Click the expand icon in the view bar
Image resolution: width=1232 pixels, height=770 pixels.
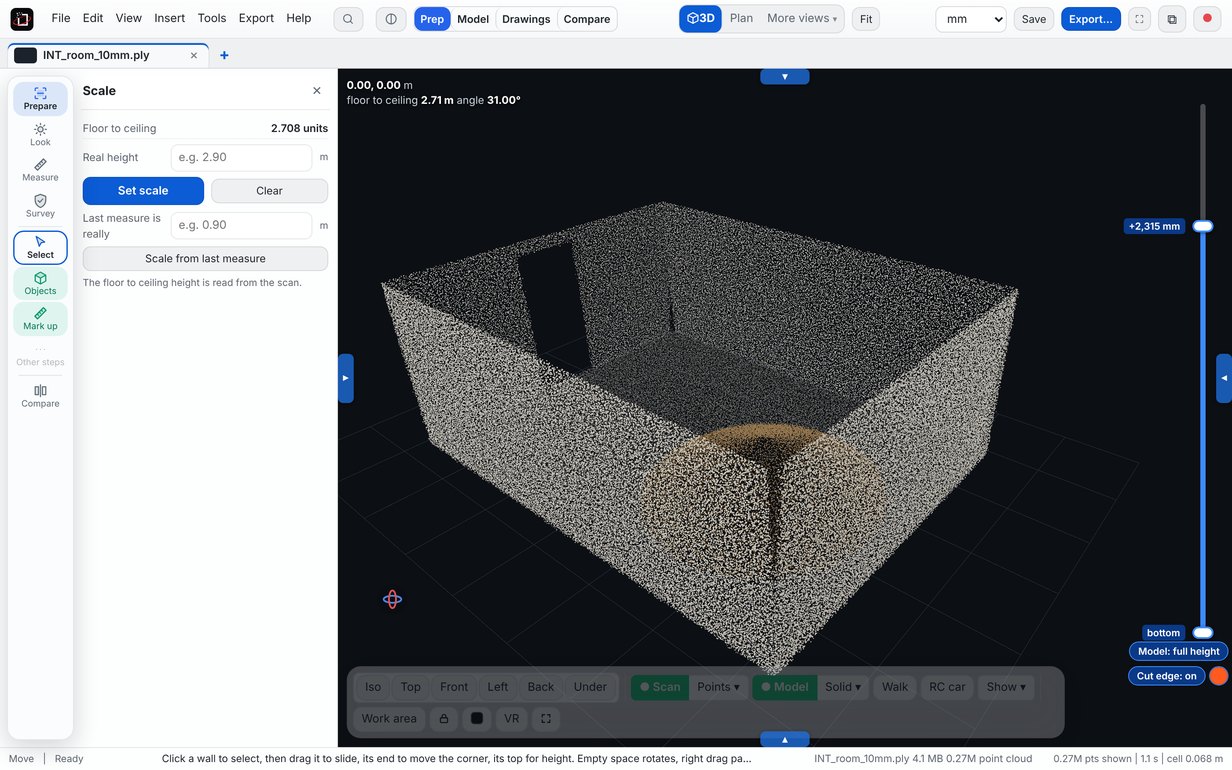point(545,718)
